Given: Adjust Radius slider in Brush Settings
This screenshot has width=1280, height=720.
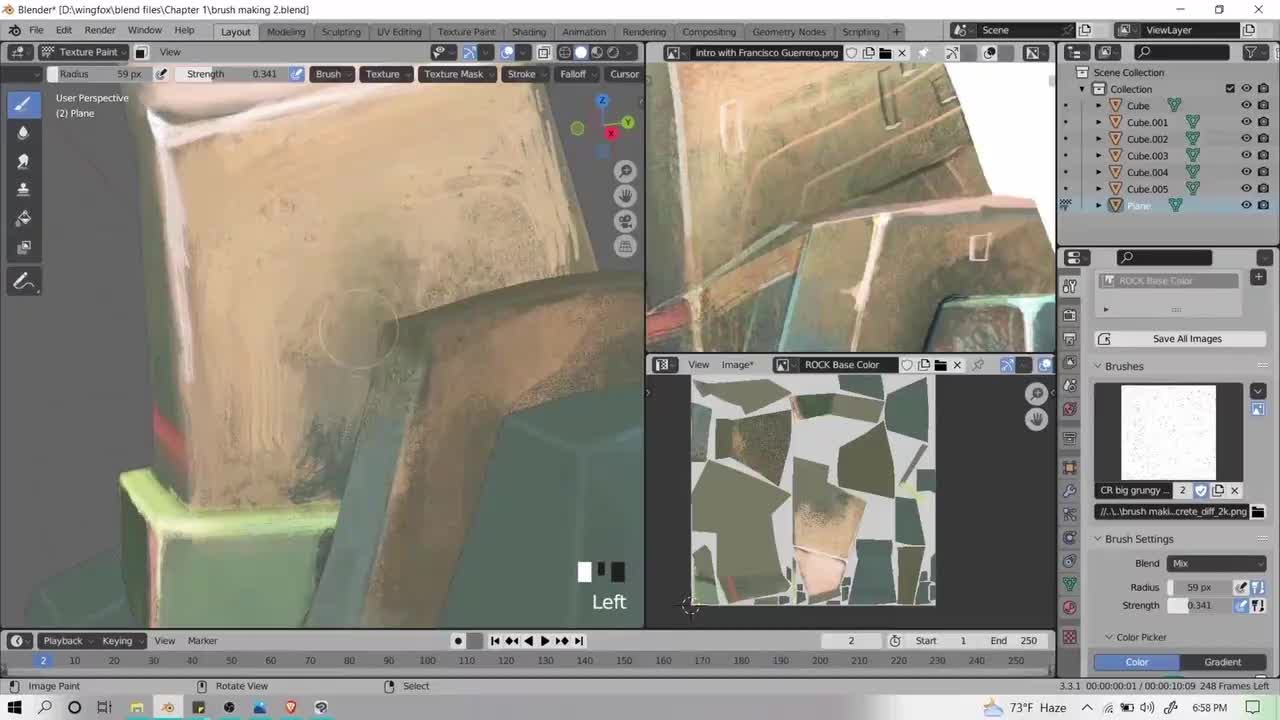Looking at the screenshot, I should (1199, 588).
